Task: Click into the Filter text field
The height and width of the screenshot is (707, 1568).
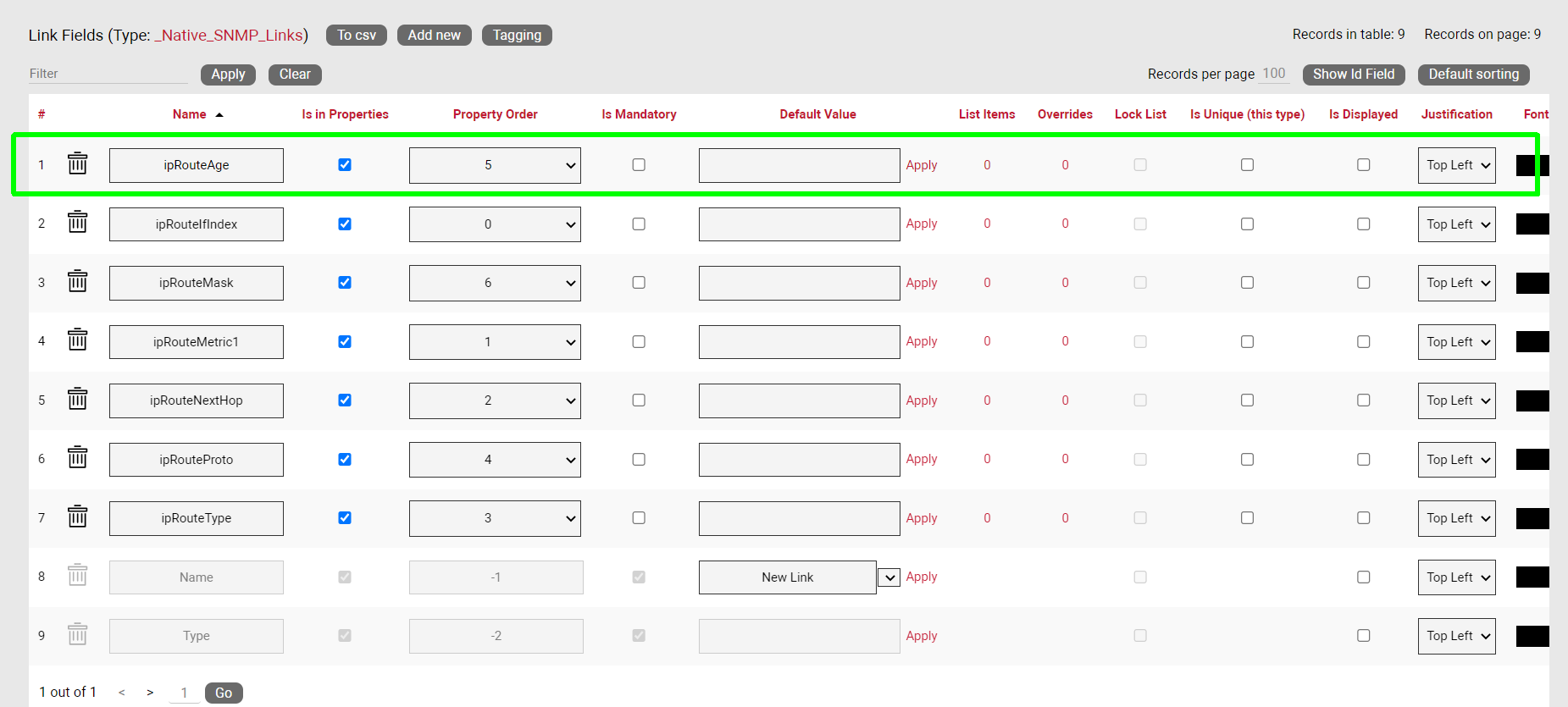Action: [108, 74]
